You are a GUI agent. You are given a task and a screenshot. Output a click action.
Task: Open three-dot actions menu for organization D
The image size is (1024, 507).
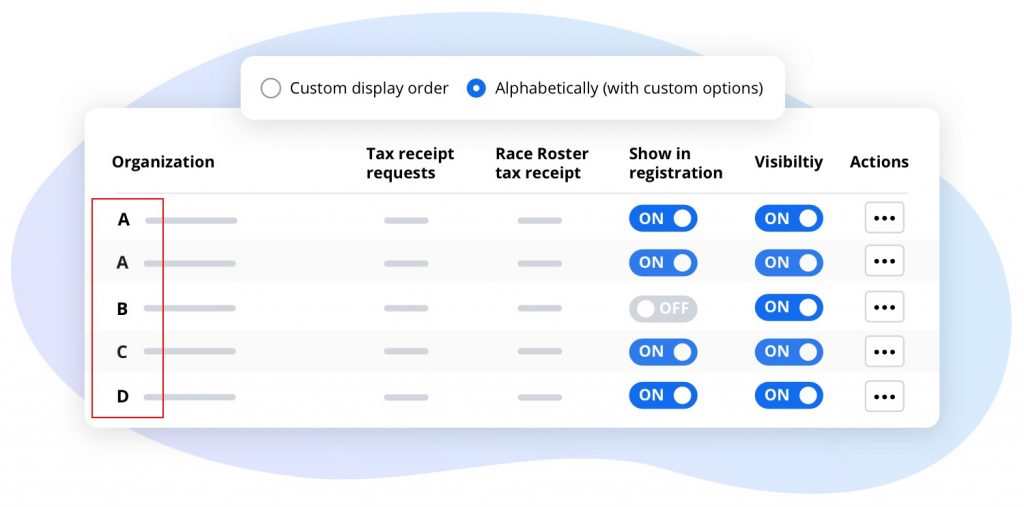884,396
